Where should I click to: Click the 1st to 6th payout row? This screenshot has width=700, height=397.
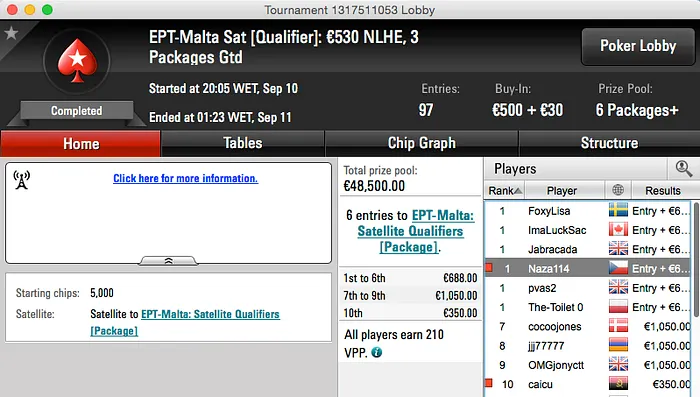[410, 278]
